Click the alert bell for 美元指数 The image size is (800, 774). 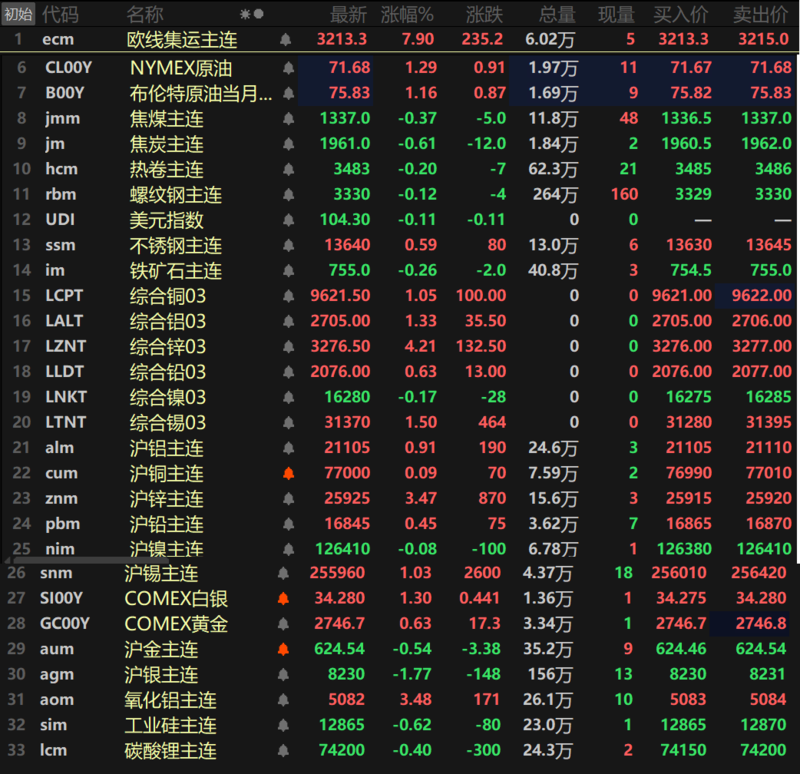(x=288, y=220)
